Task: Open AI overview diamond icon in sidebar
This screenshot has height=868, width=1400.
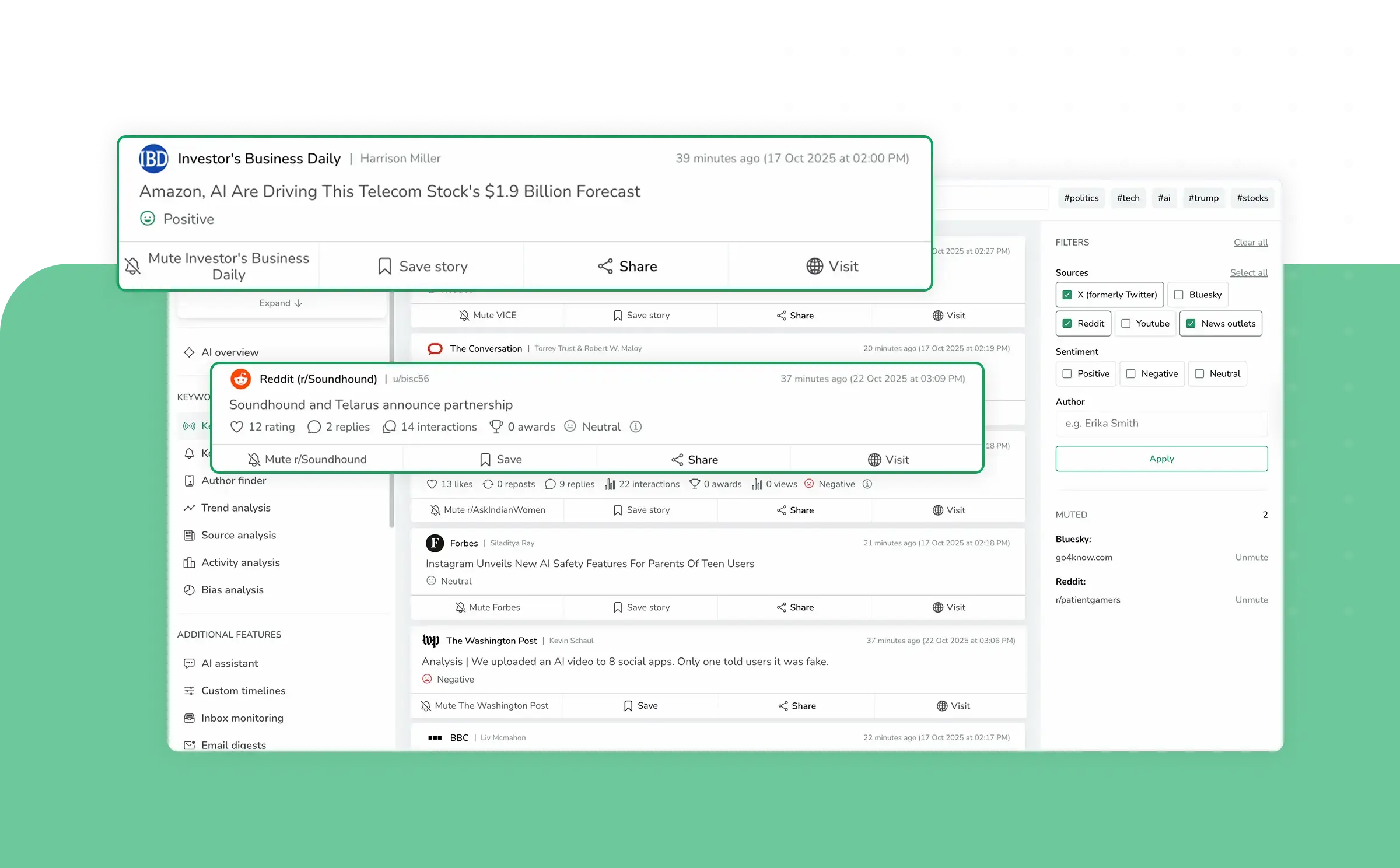Action: [189, 352]
